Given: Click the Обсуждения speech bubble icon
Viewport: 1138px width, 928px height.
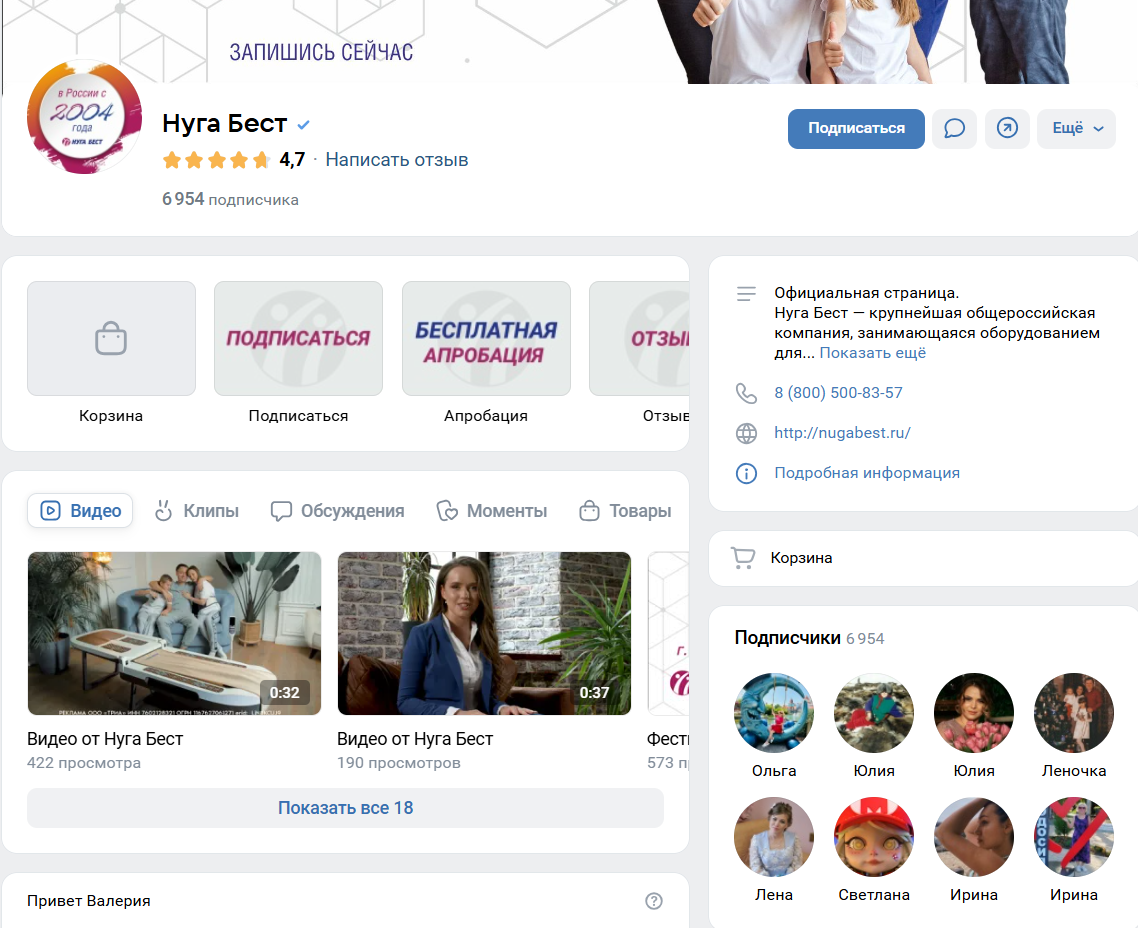Looking at the screenshot, I should pos(281,512).
